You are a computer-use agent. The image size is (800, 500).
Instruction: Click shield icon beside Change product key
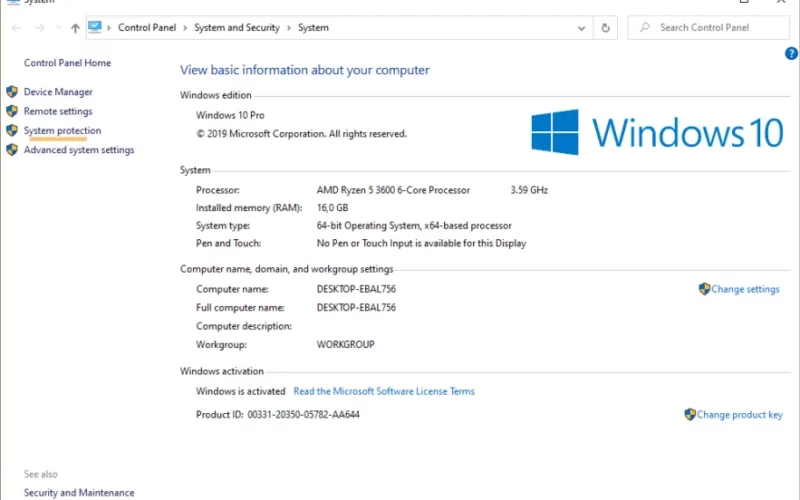click(690, 414)
